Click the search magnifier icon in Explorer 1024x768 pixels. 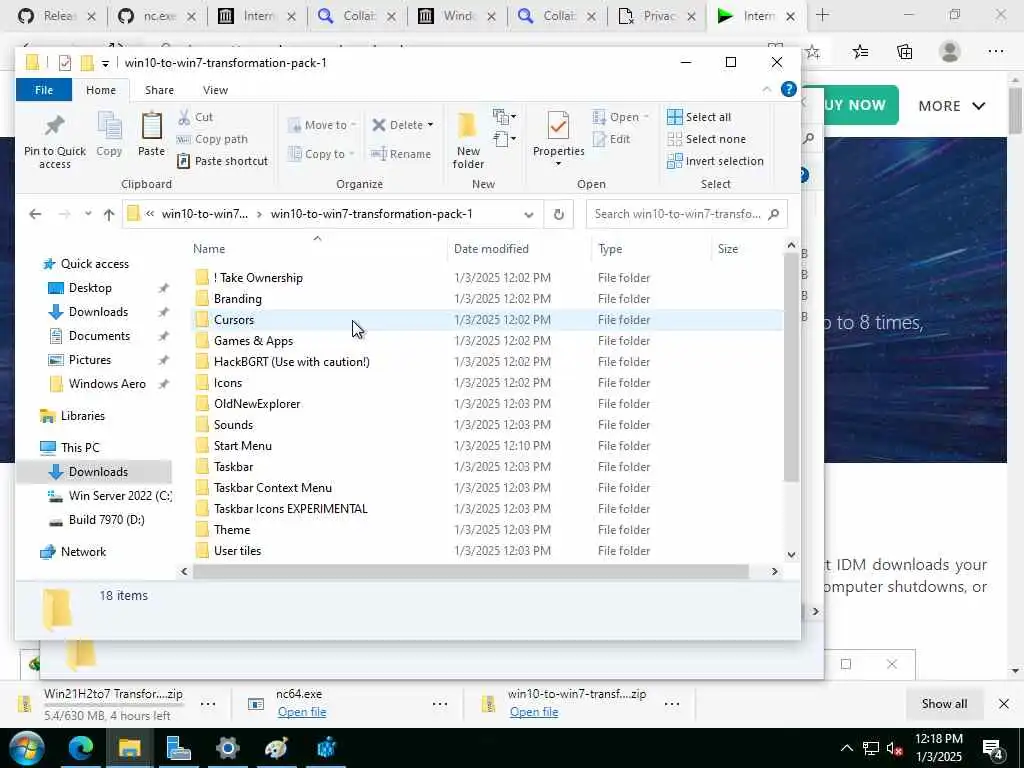[x=774, y=214]
